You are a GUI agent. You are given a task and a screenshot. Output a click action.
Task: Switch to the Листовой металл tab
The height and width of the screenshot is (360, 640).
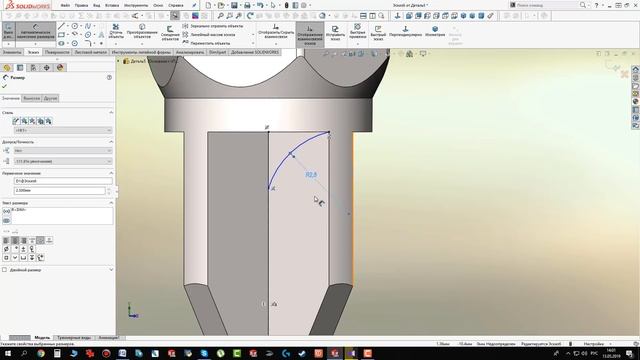(91, 52)
